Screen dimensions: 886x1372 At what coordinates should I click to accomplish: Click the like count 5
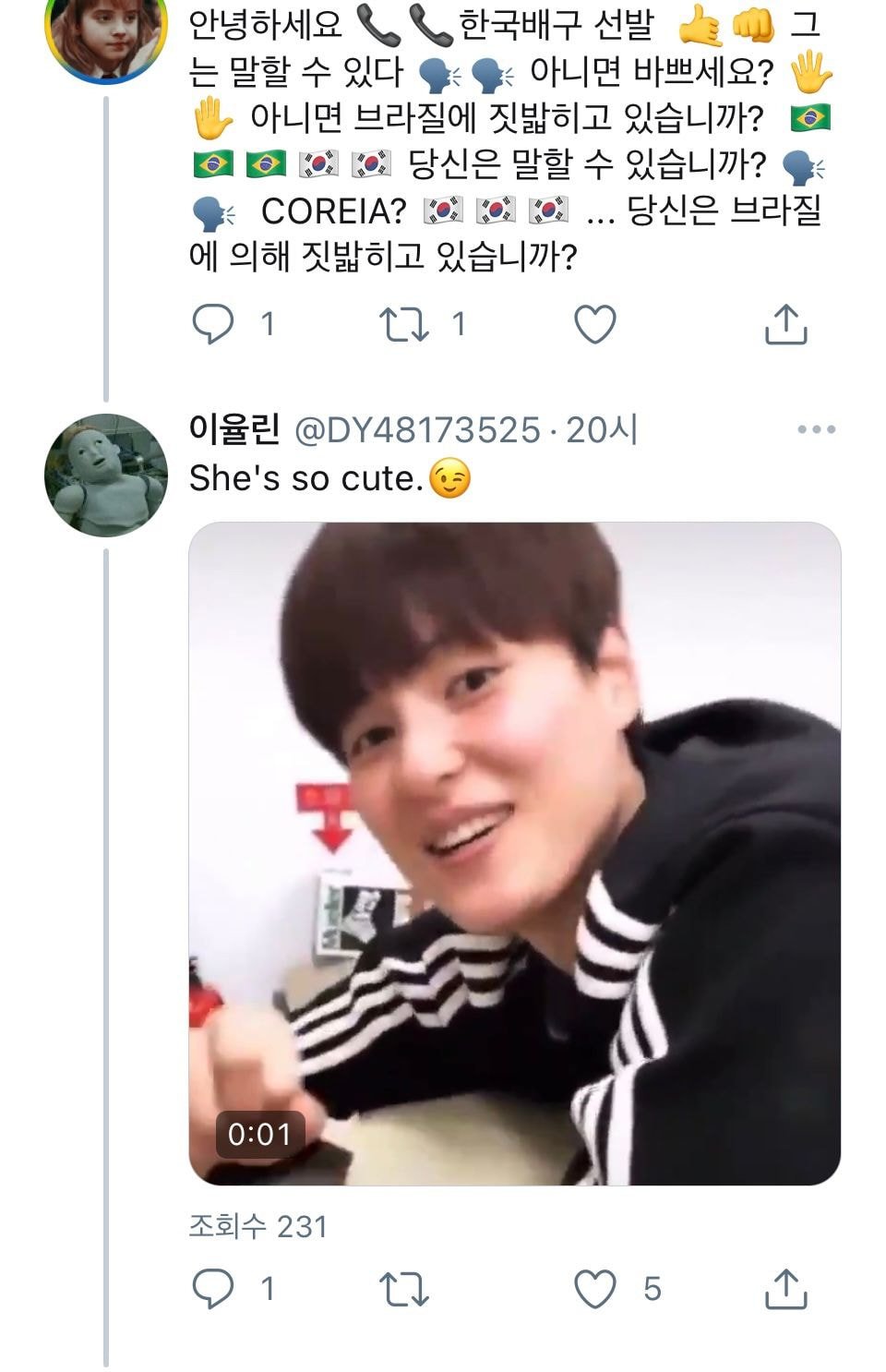click(x=652, y=1289)
